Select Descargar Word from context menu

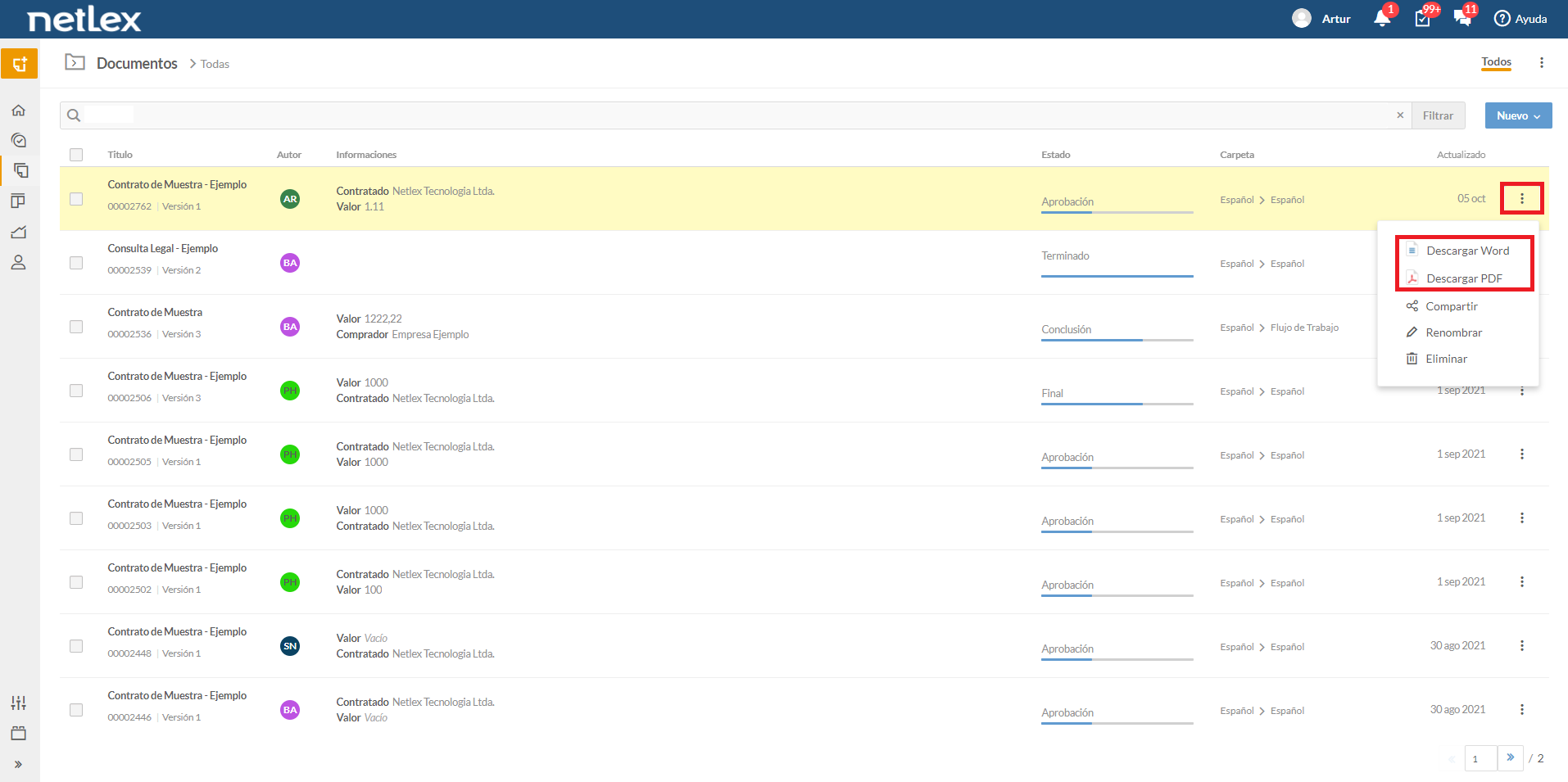click(1458, 251)
